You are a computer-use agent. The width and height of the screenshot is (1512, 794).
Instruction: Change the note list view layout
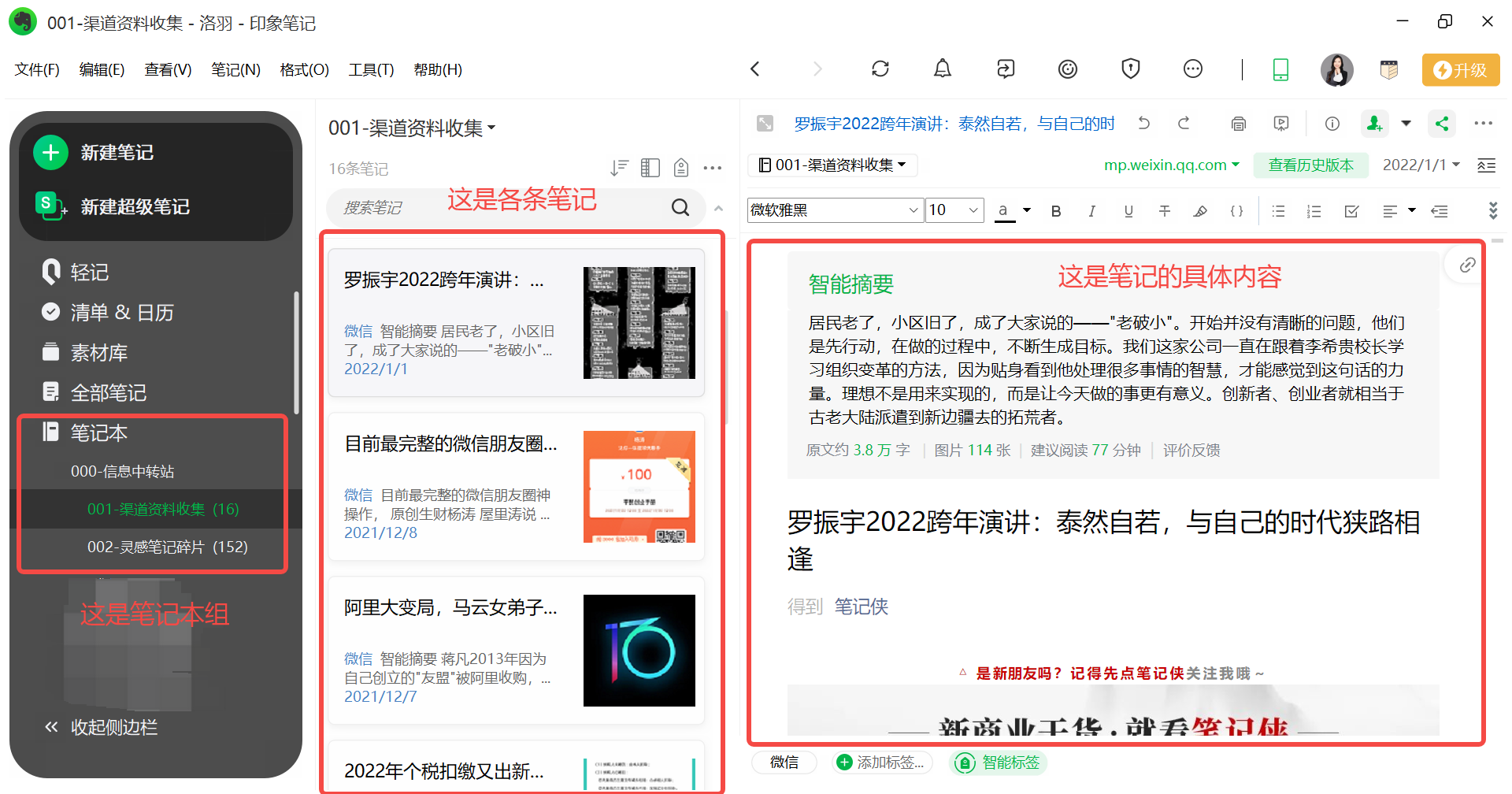[650, 168]
